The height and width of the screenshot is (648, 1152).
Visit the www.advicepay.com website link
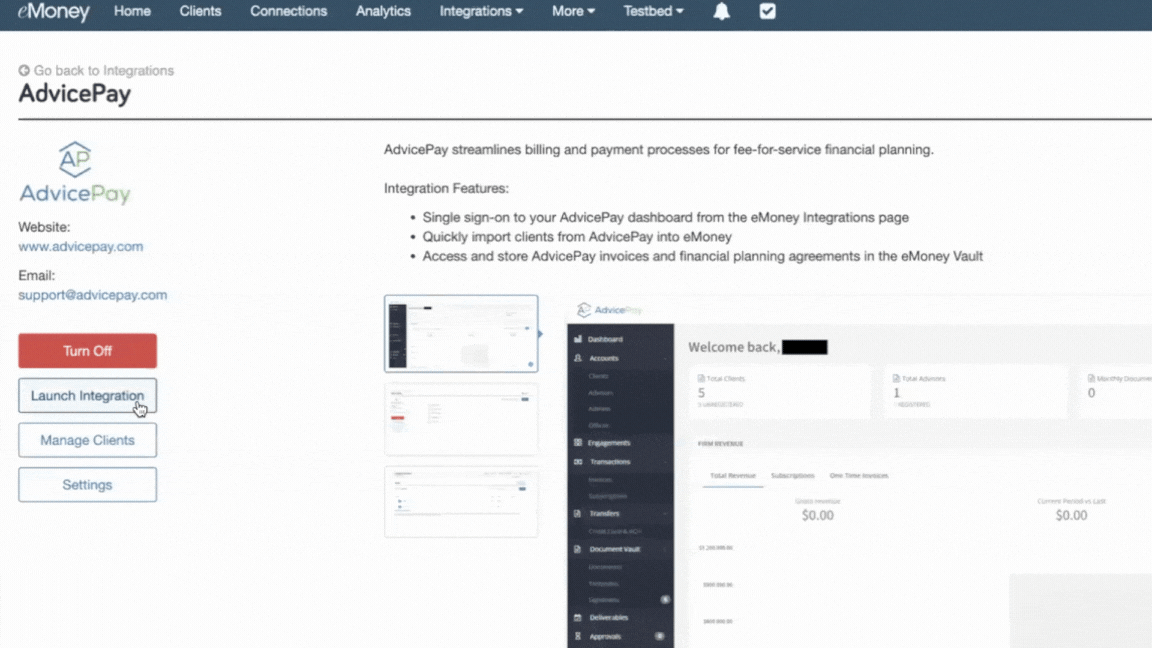80,246
